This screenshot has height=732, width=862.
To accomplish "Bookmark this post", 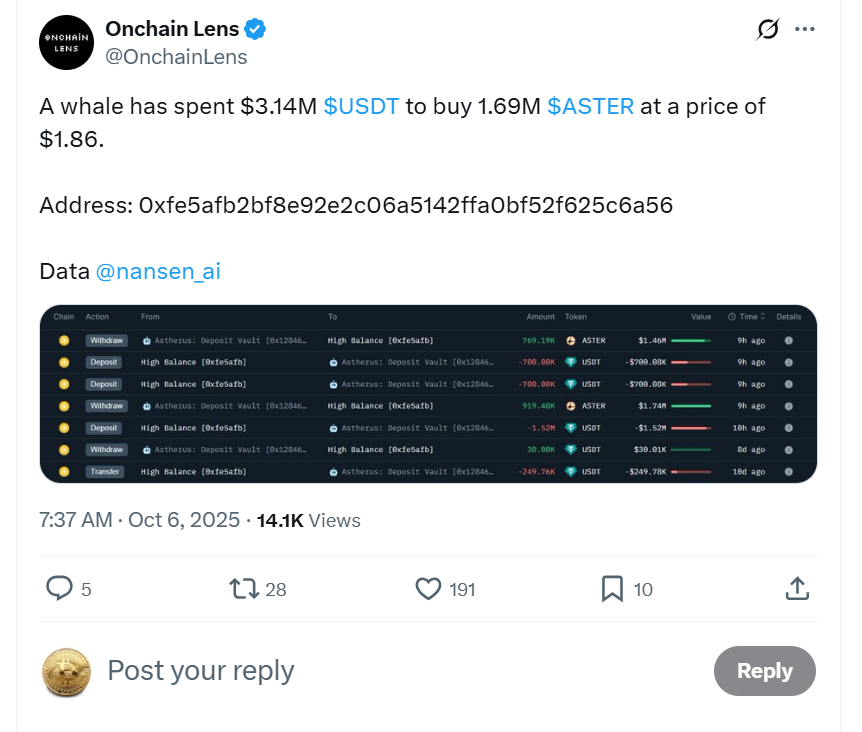I will point(612,588).
